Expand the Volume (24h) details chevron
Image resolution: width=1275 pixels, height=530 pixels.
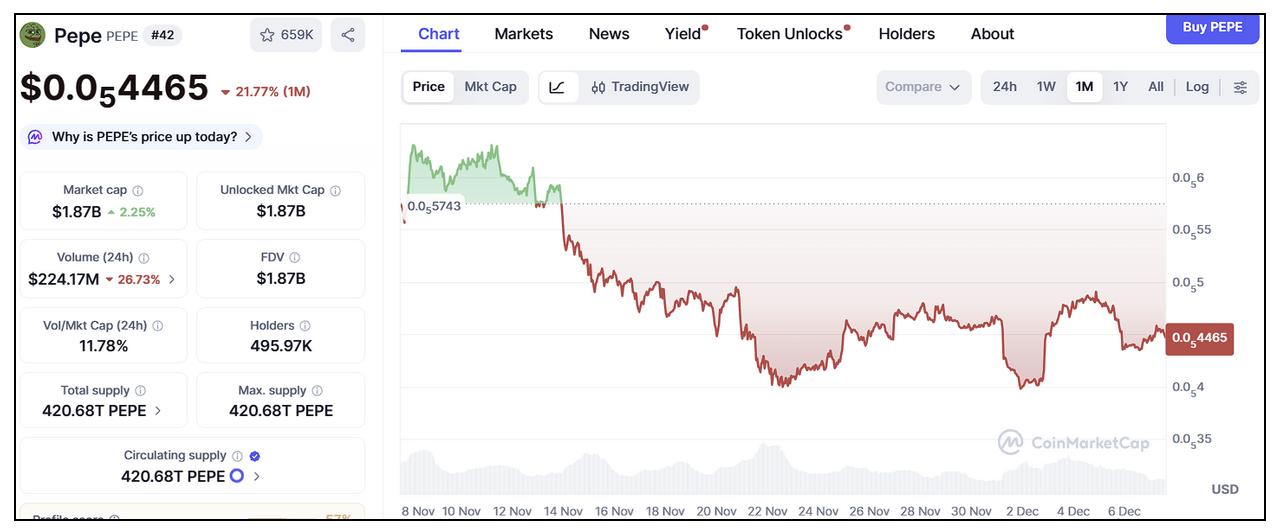172,279
